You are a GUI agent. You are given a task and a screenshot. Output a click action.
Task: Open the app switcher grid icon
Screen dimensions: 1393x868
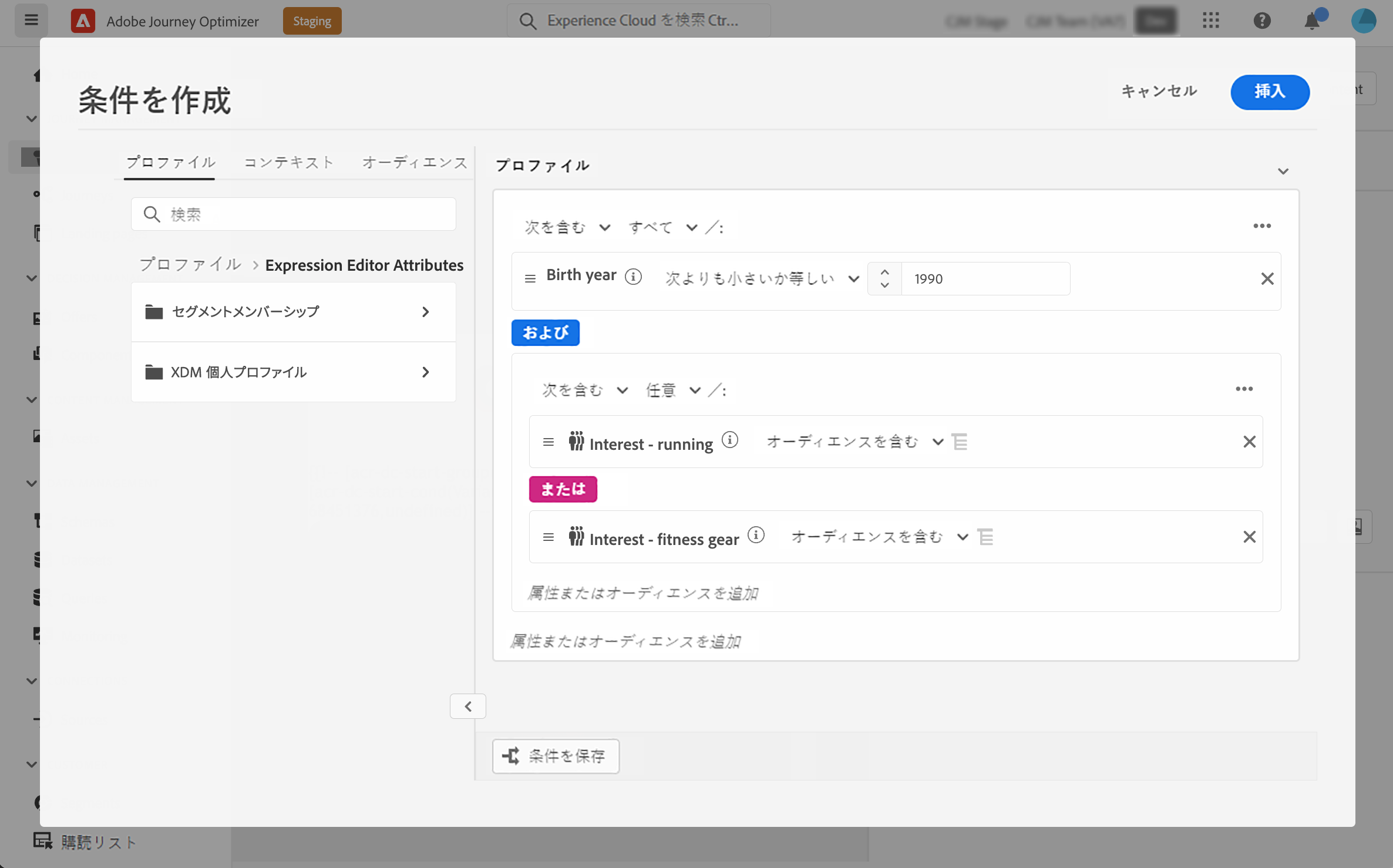[x=1210, y=21]
